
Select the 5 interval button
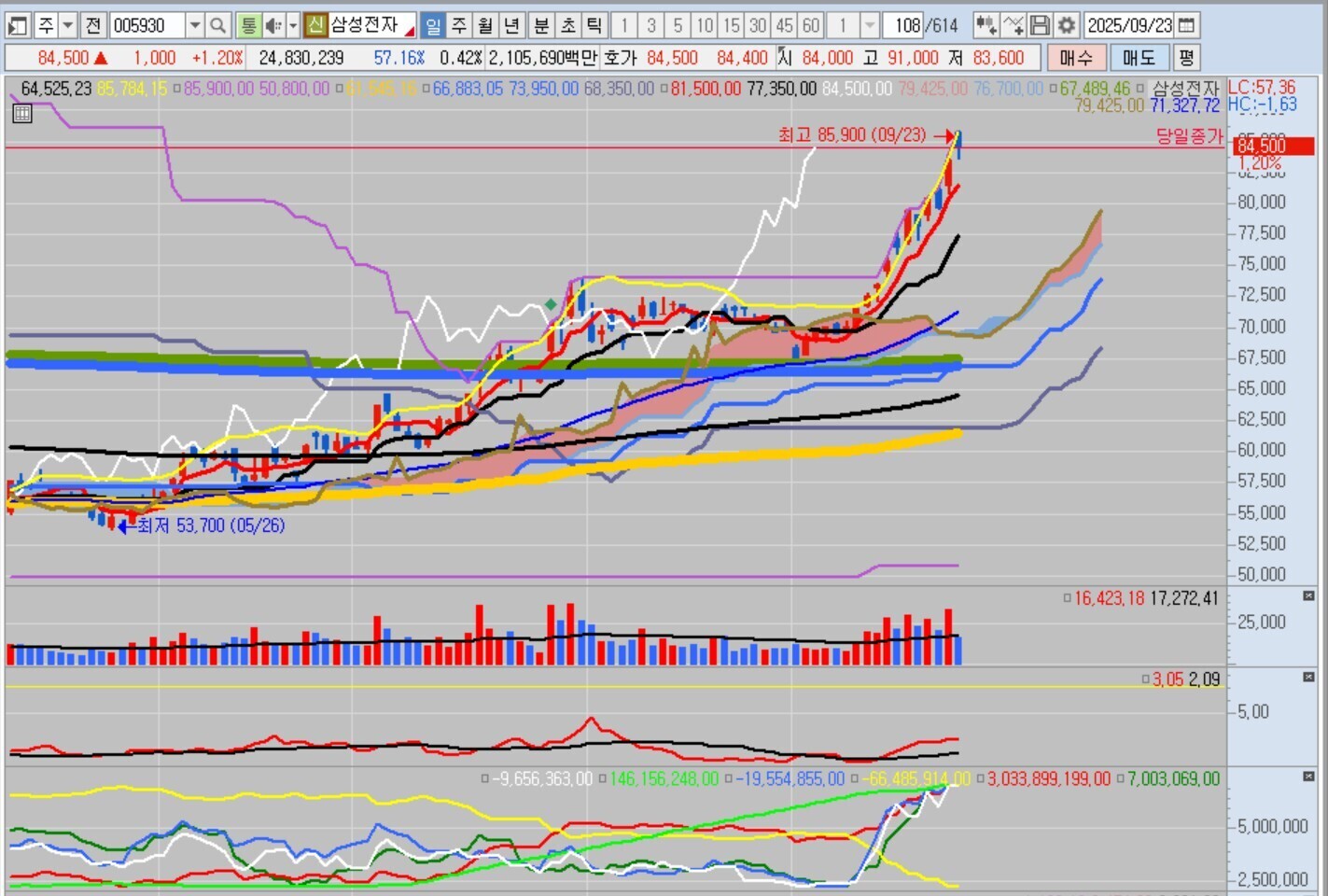[678, 25]
